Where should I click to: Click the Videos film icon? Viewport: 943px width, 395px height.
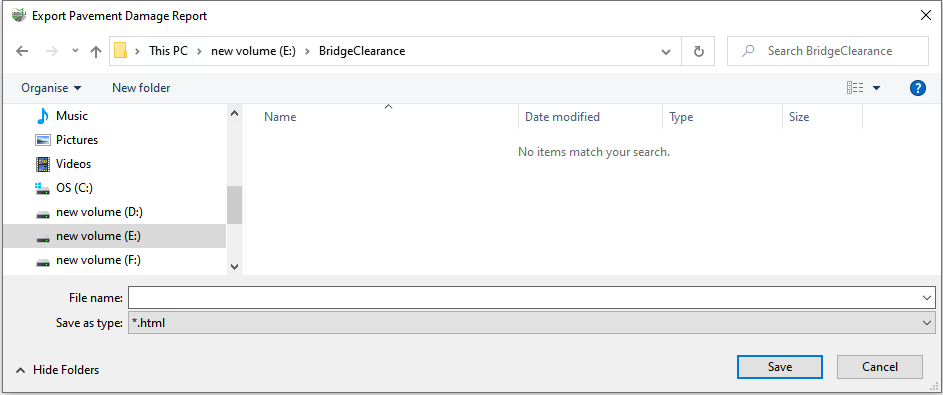(x=43, y=164)
